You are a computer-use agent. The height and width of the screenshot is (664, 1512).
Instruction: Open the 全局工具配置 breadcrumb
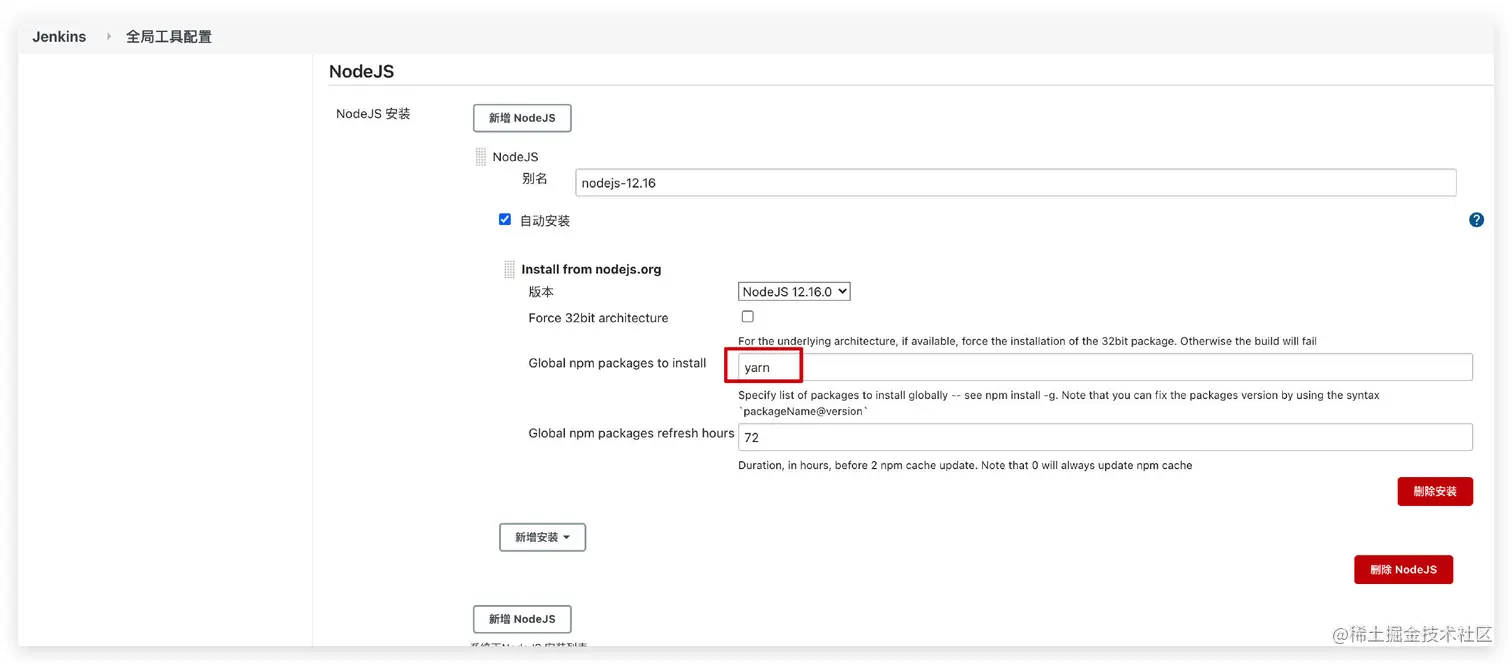tap(169, 36)
